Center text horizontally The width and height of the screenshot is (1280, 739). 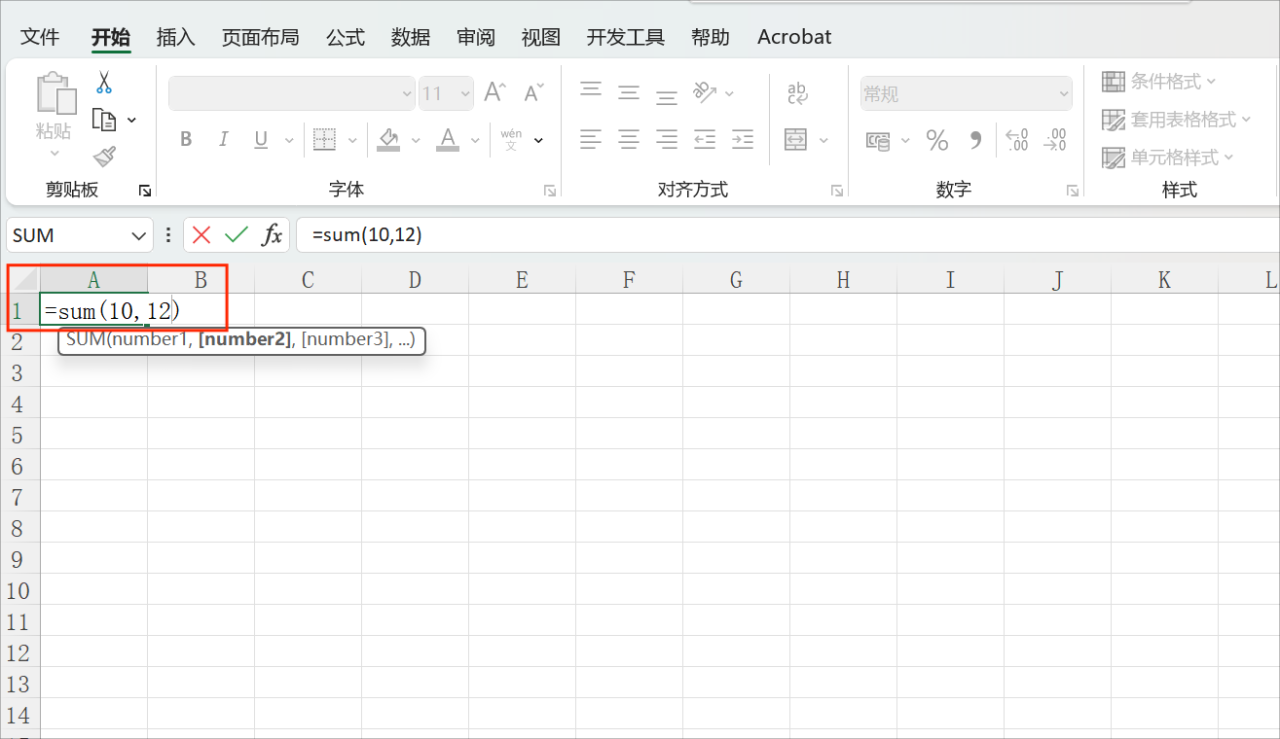click(x=629, y=139)
